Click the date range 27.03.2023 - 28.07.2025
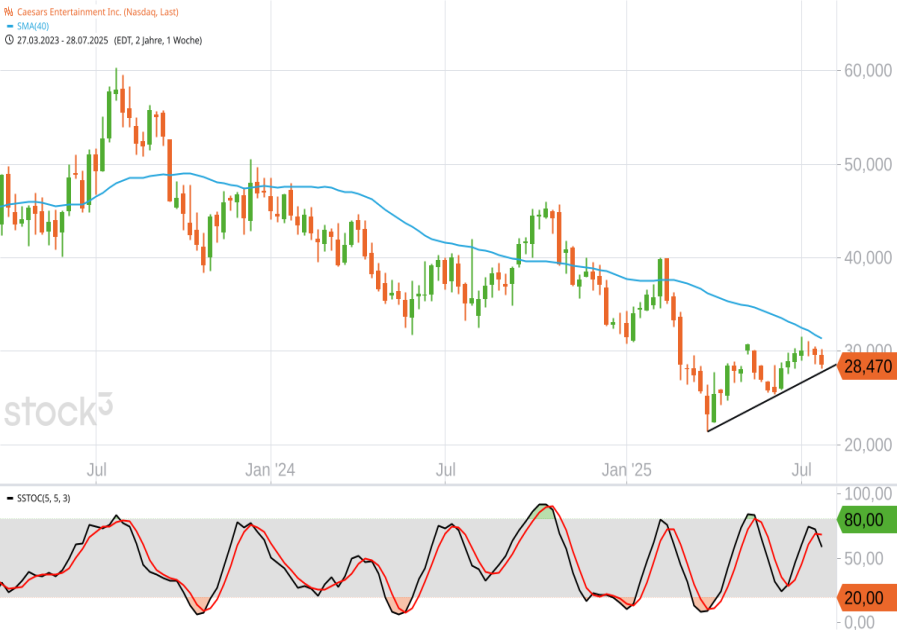897x630 pixels. tap(62, 40)
